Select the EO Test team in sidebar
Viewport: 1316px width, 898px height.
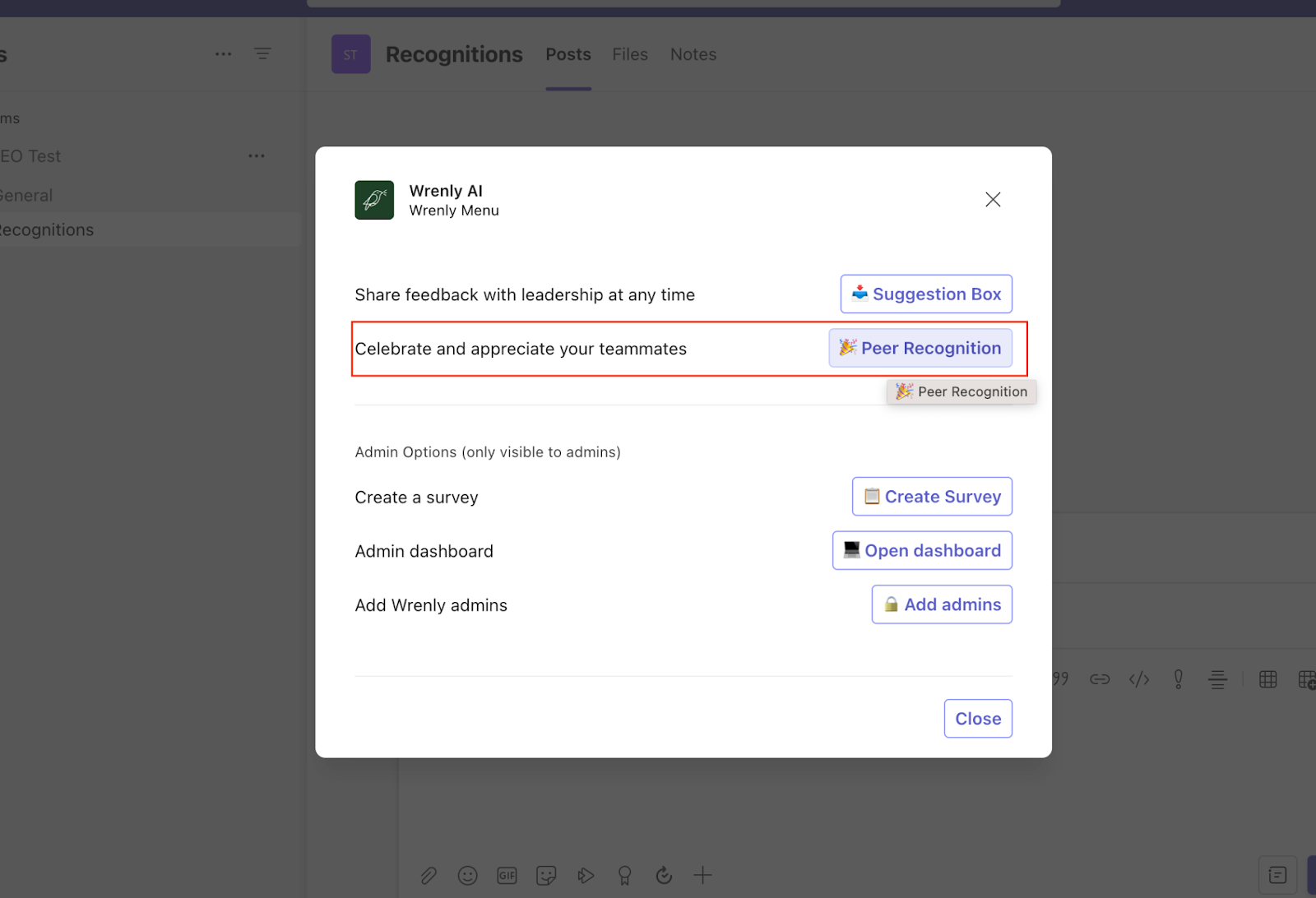pos(30,156)
